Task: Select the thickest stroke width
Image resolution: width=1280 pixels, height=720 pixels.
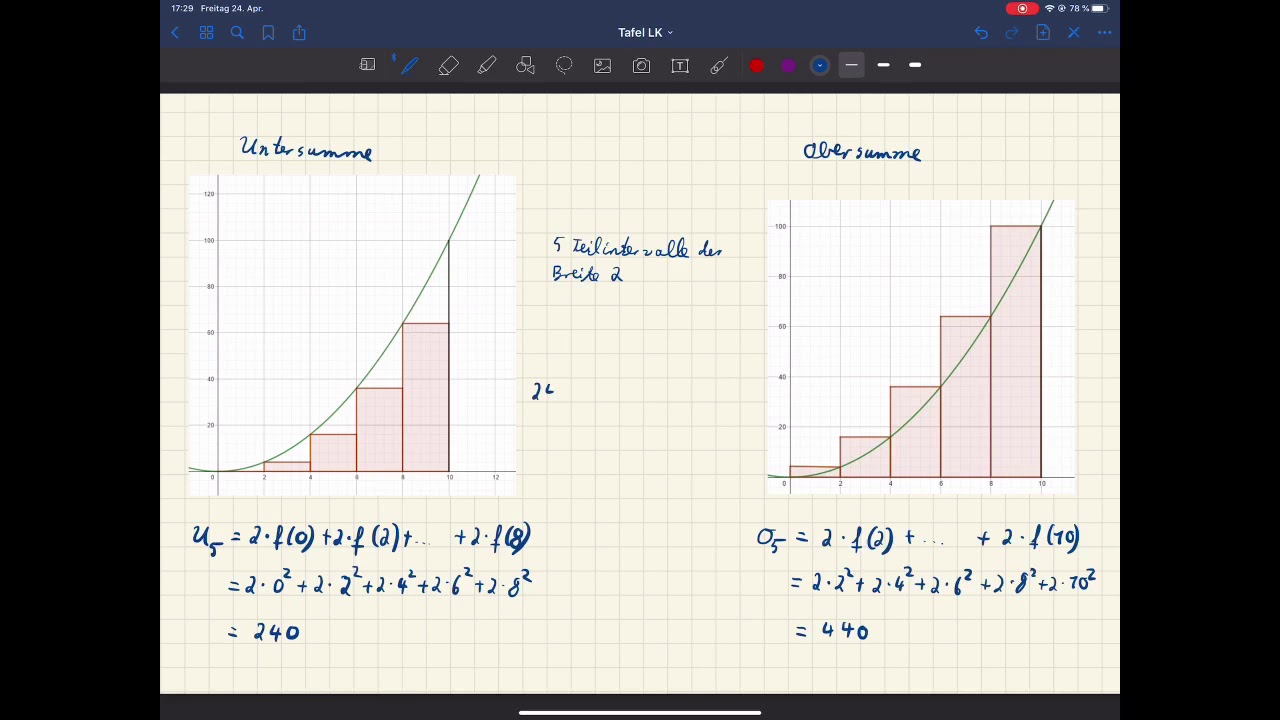Action: coord(915,65)
